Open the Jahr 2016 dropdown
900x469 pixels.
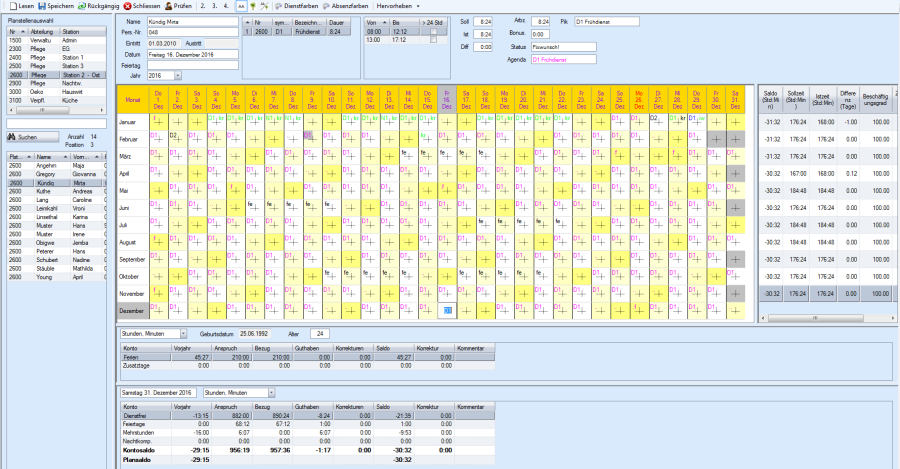tap(178, 75)
